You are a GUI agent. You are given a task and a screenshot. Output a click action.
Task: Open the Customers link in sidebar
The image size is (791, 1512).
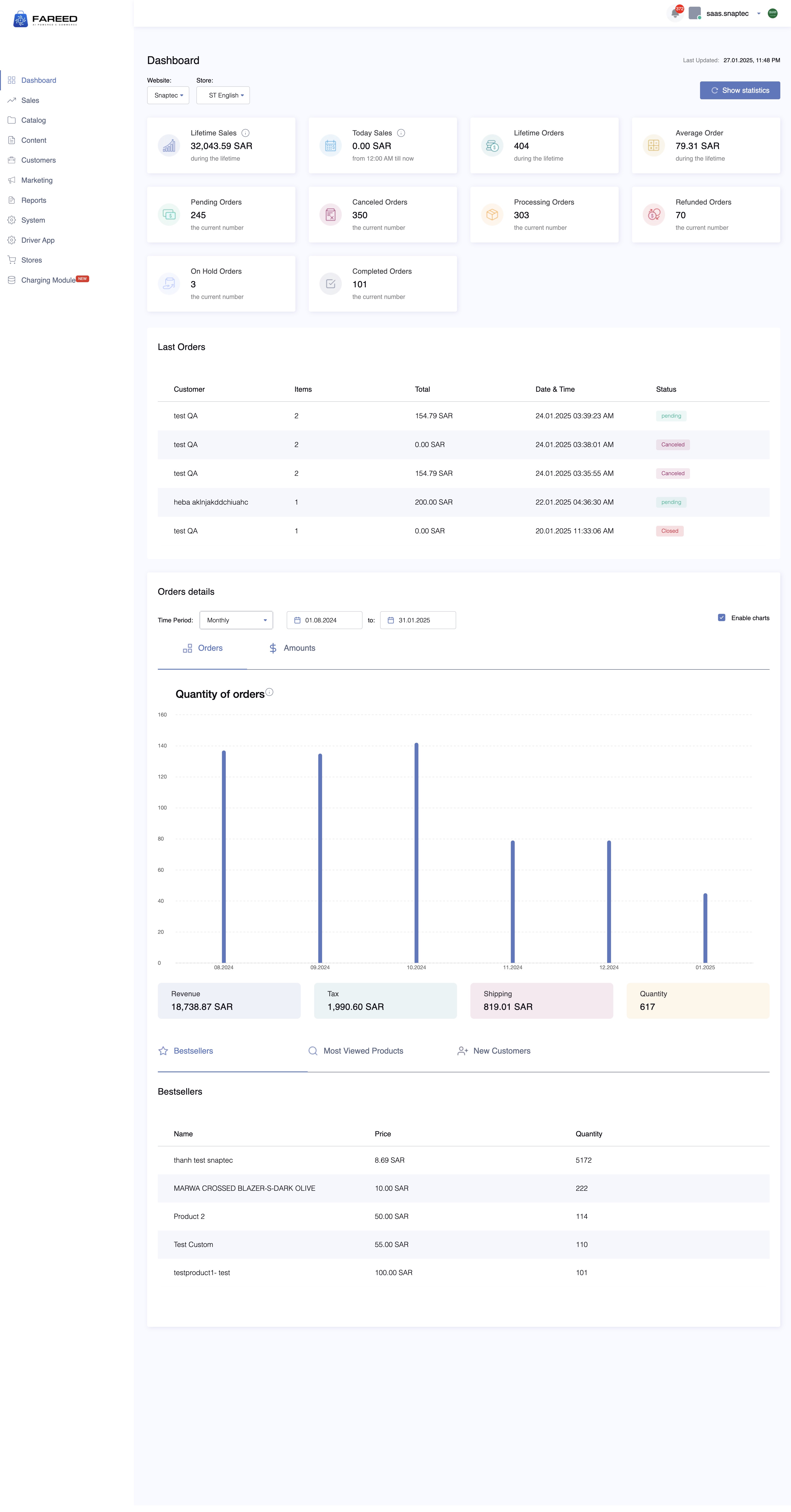click(39, 160)
